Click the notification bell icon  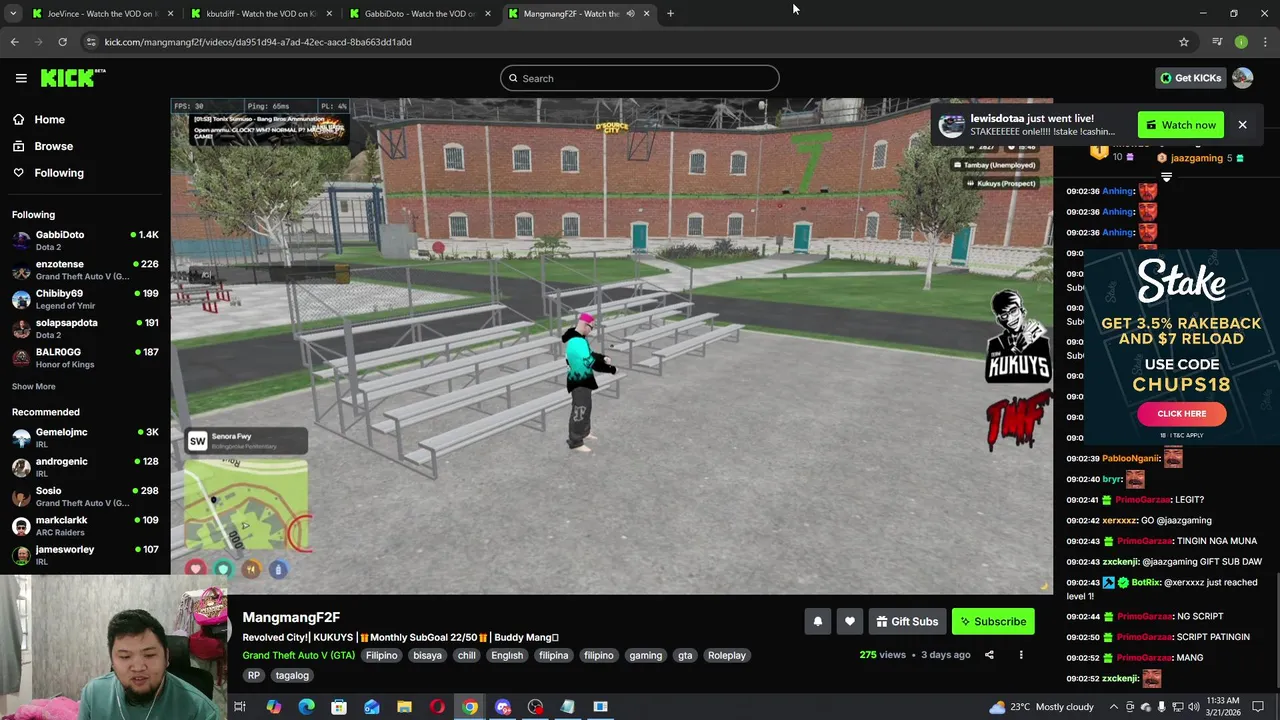point(818,621)
